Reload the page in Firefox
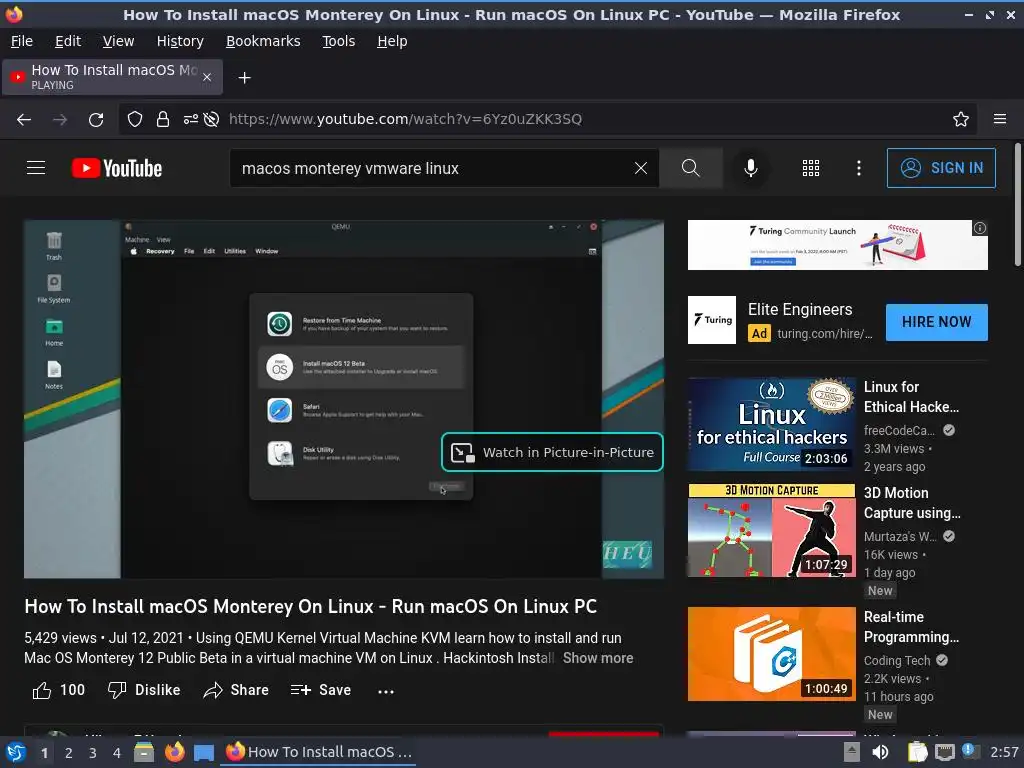 96,120
